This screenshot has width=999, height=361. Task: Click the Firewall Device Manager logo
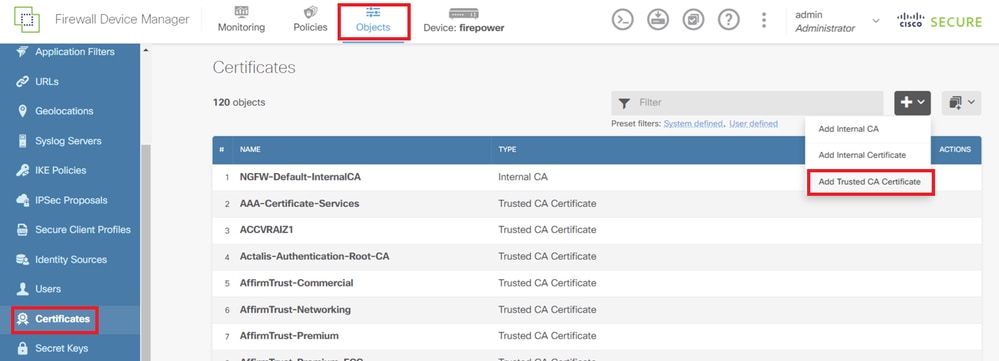click(x=27, y=20)
